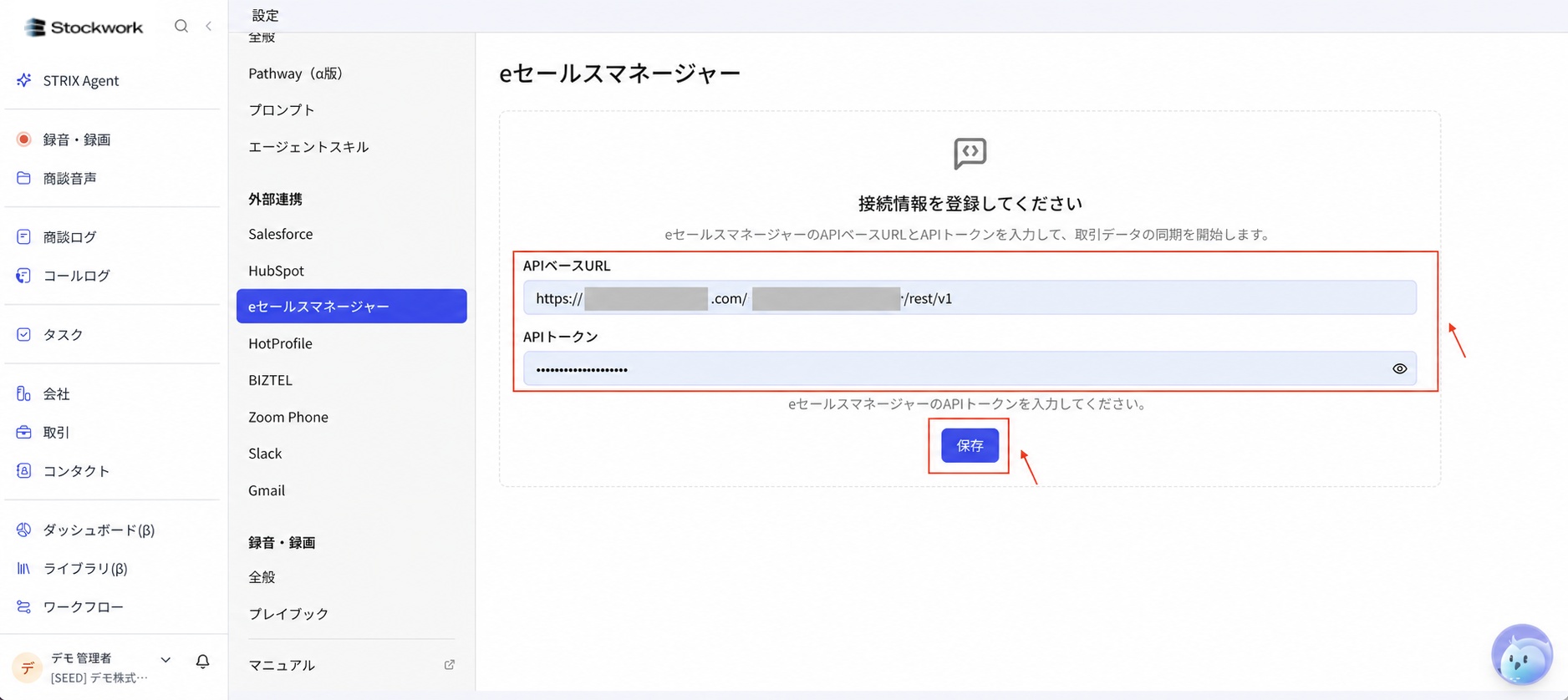The width and height of the screenshot is (1568, 700).
Task: Open コンタクト page
Action: tap(77, 471)
